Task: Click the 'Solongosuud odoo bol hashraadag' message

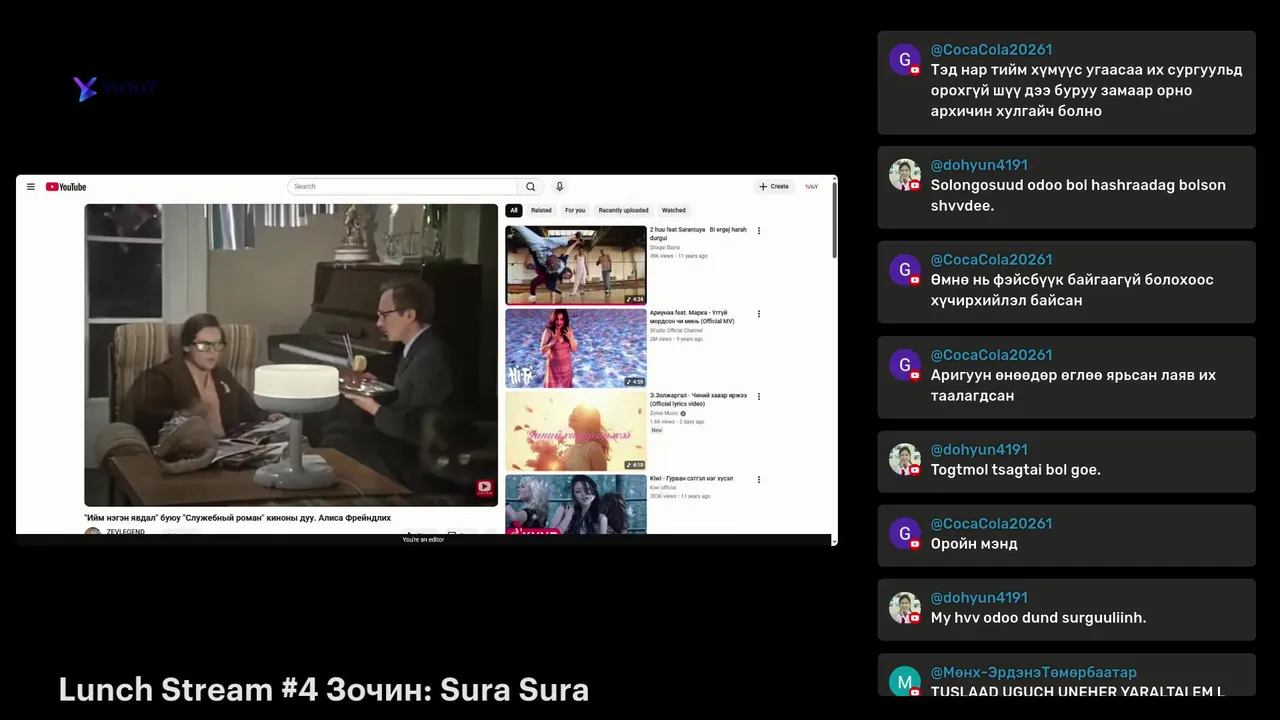Action: coord(1078,195)
